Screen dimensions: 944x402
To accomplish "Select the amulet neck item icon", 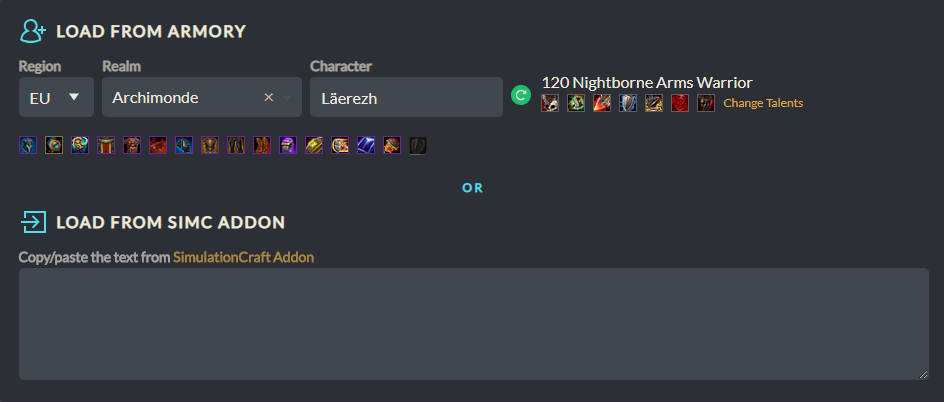I will (x=54, y=146).
